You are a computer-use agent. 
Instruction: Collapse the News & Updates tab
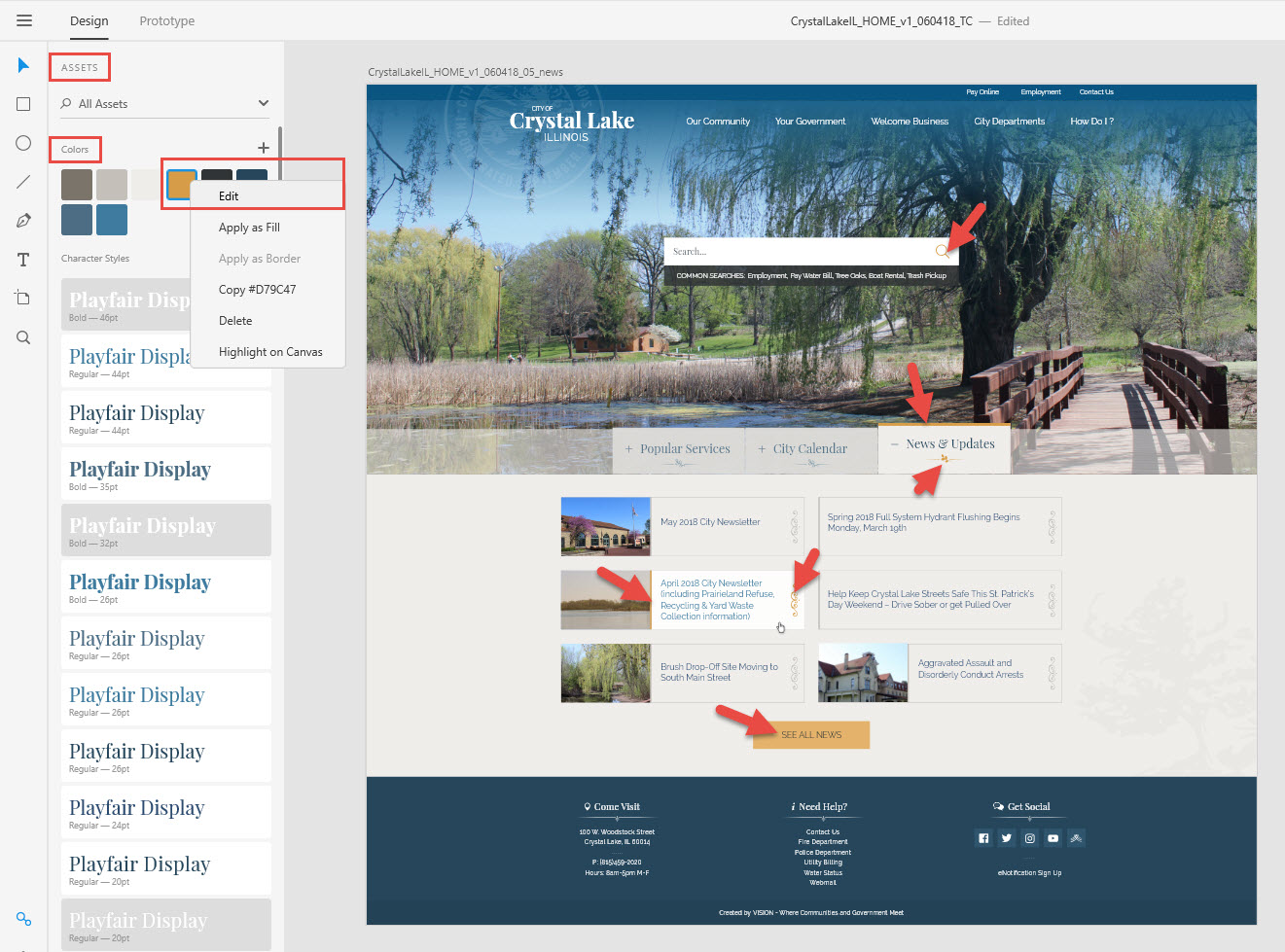944,446
